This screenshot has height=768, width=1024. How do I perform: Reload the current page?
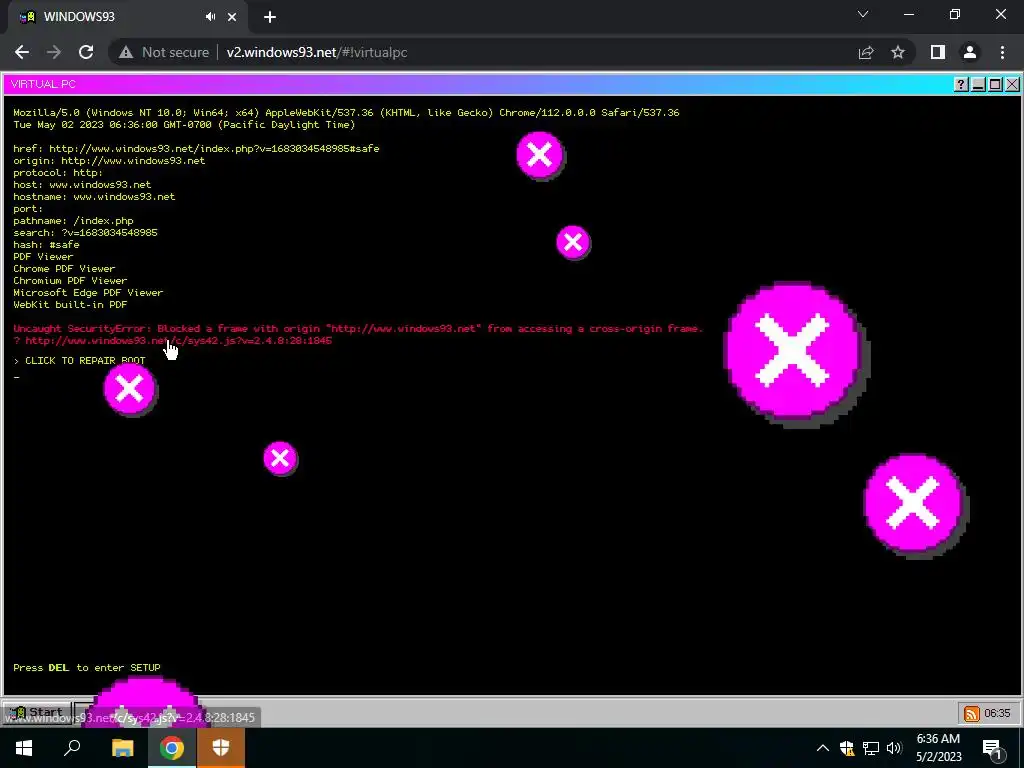tap(86, 52)
